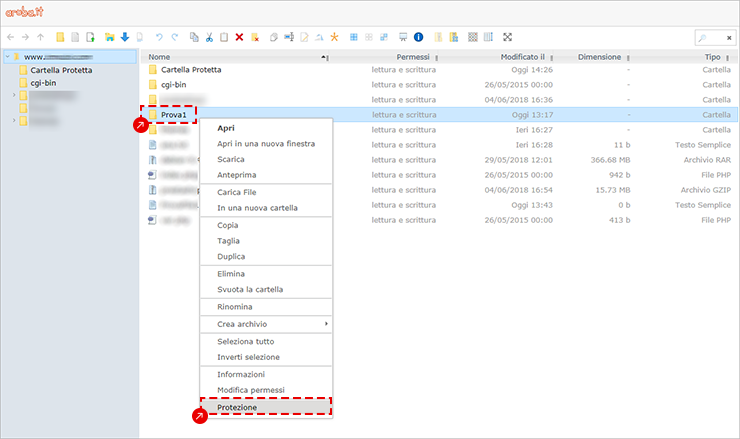Go back with the left arrow icon
The width and height of the screenshot is (740, 439).
pyautogui.click(x=10, y=37)
